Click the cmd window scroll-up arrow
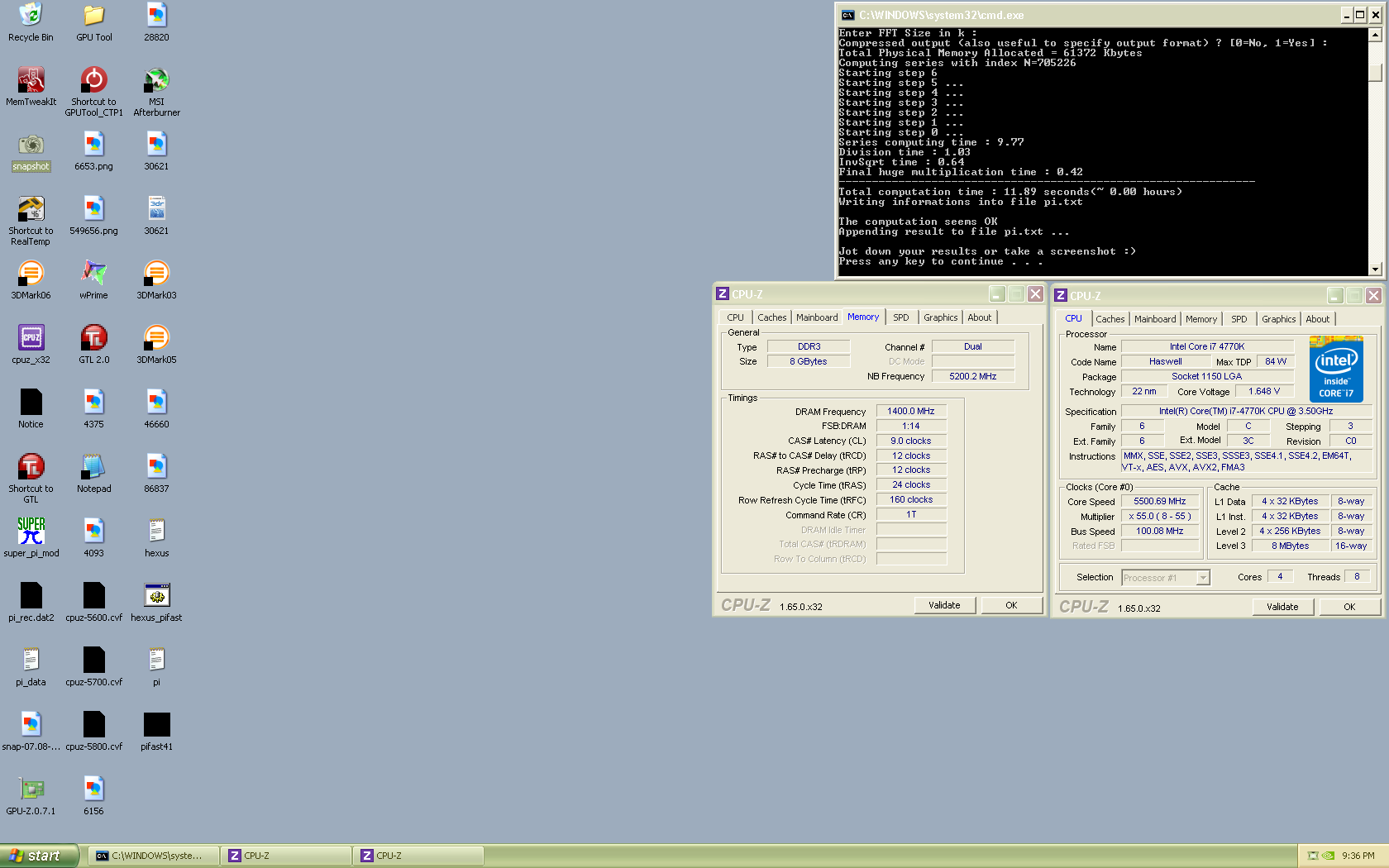1389x868 pixels. pyautogui.click(x=1375, y=35)
